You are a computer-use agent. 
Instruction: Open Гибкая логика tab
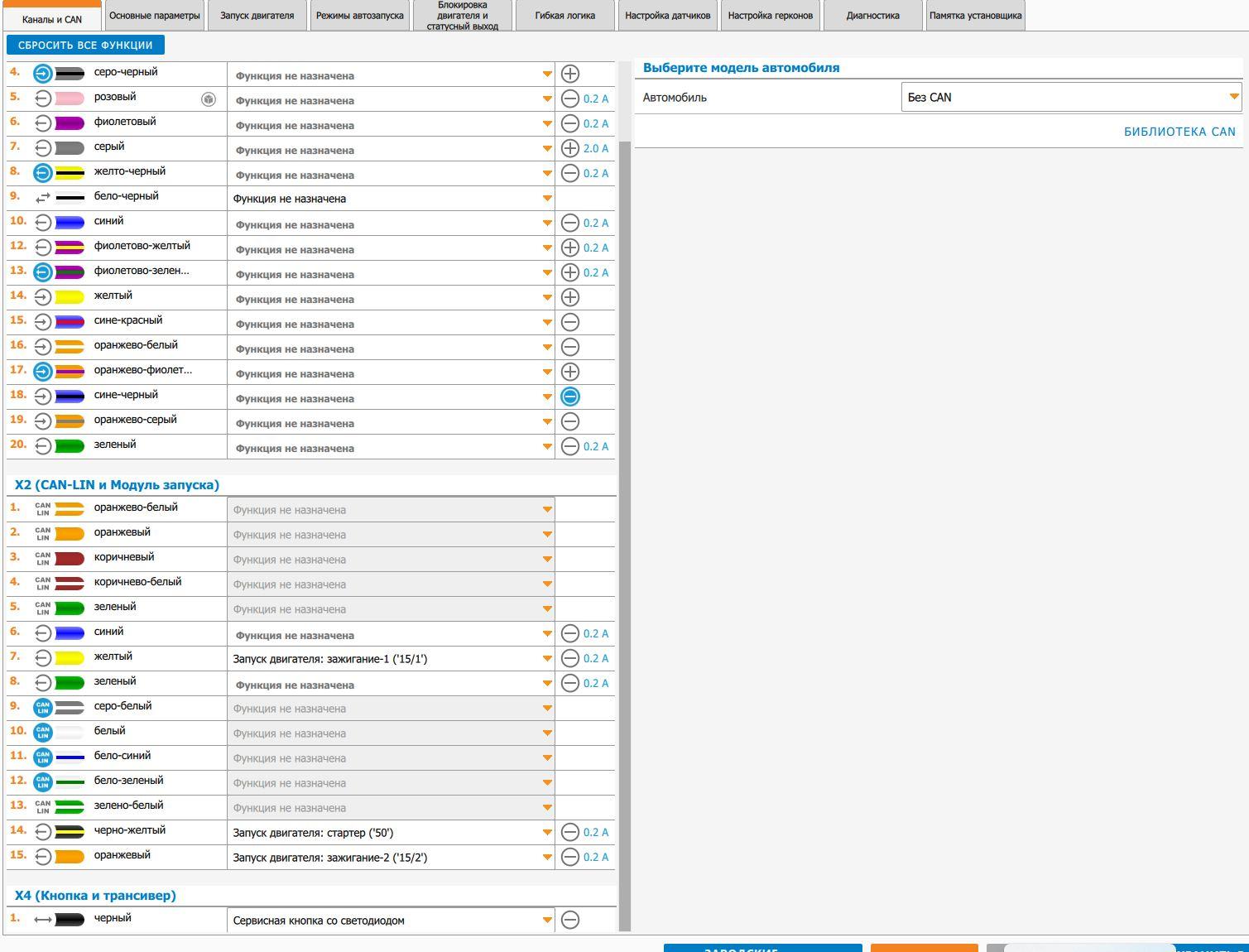tap(565, 16)
